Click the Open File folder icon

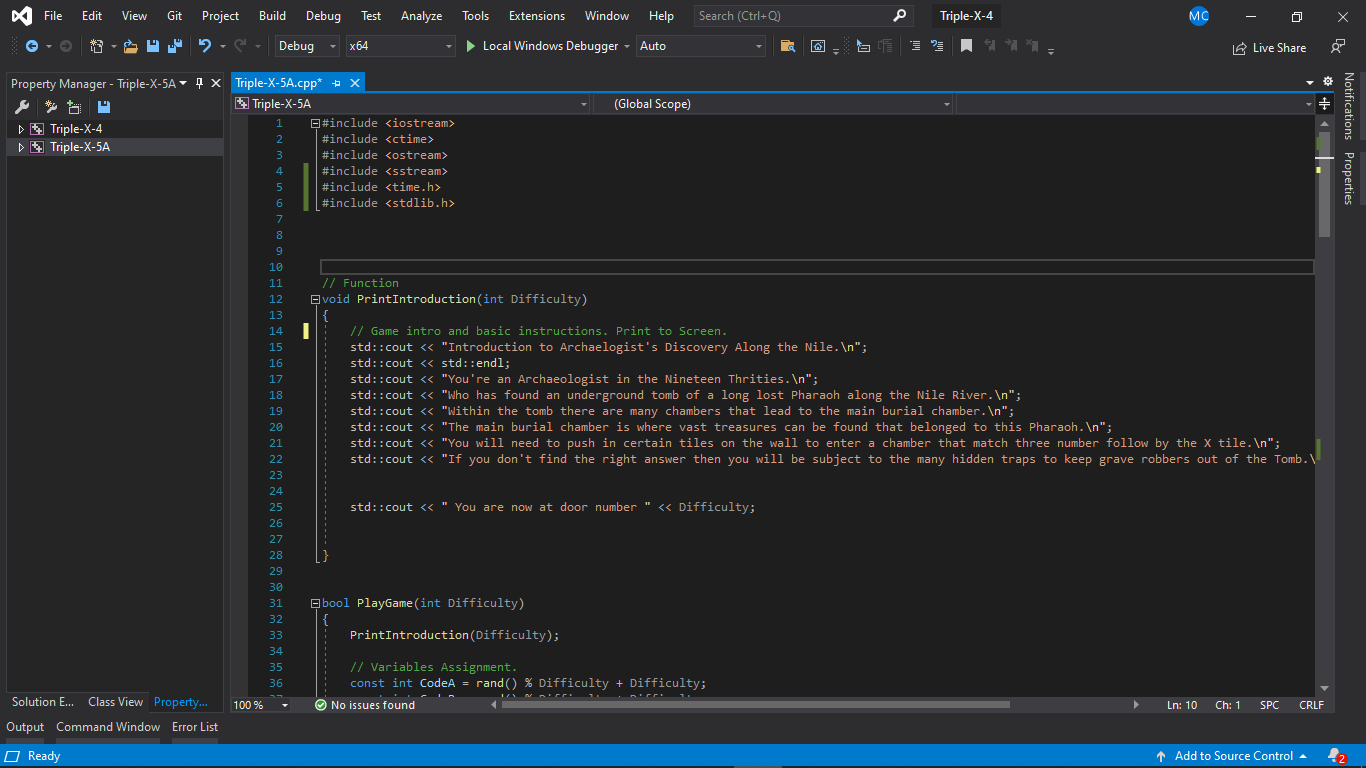(x=130, y=46)
